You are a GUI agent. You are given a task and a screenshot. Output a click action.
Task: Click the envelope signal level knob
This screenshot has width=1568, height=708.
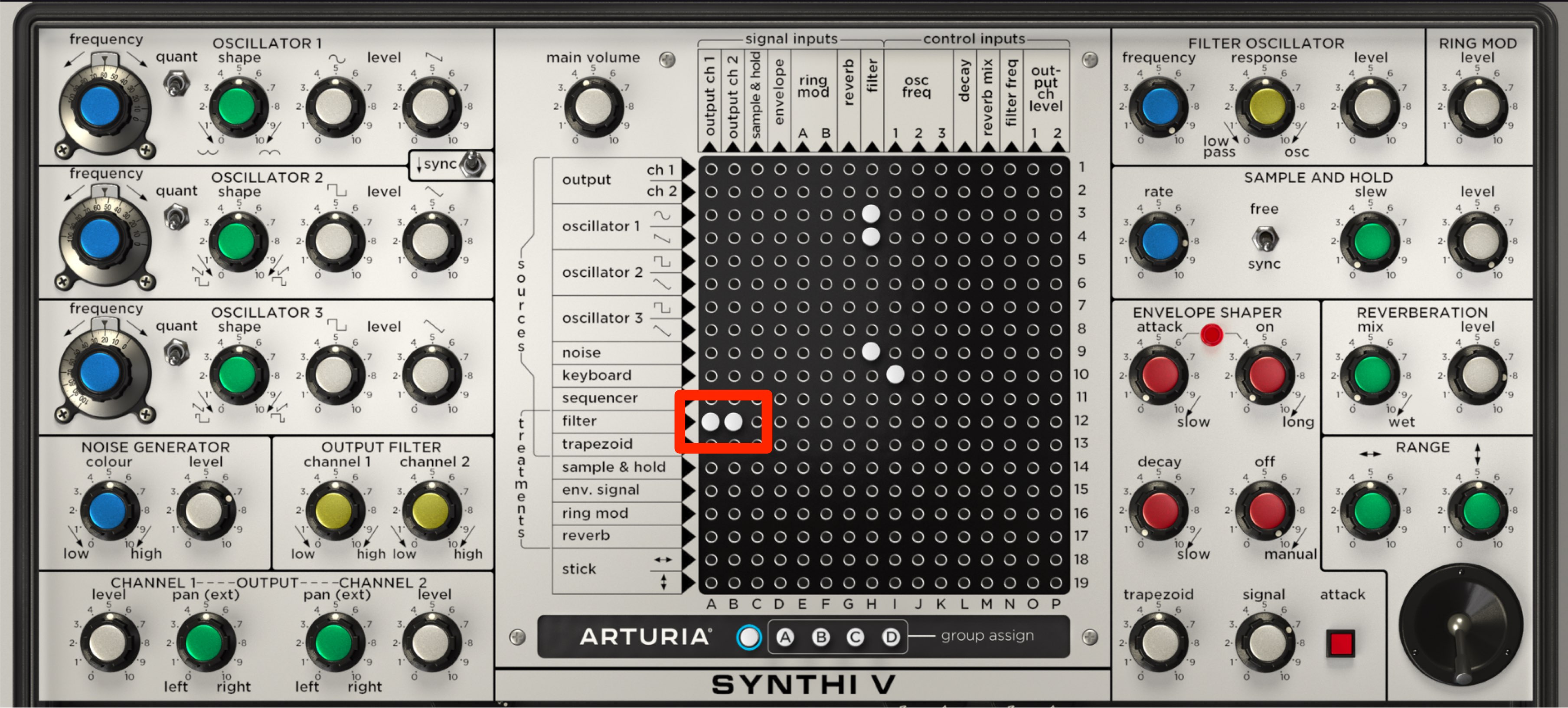click(1265, 643)
